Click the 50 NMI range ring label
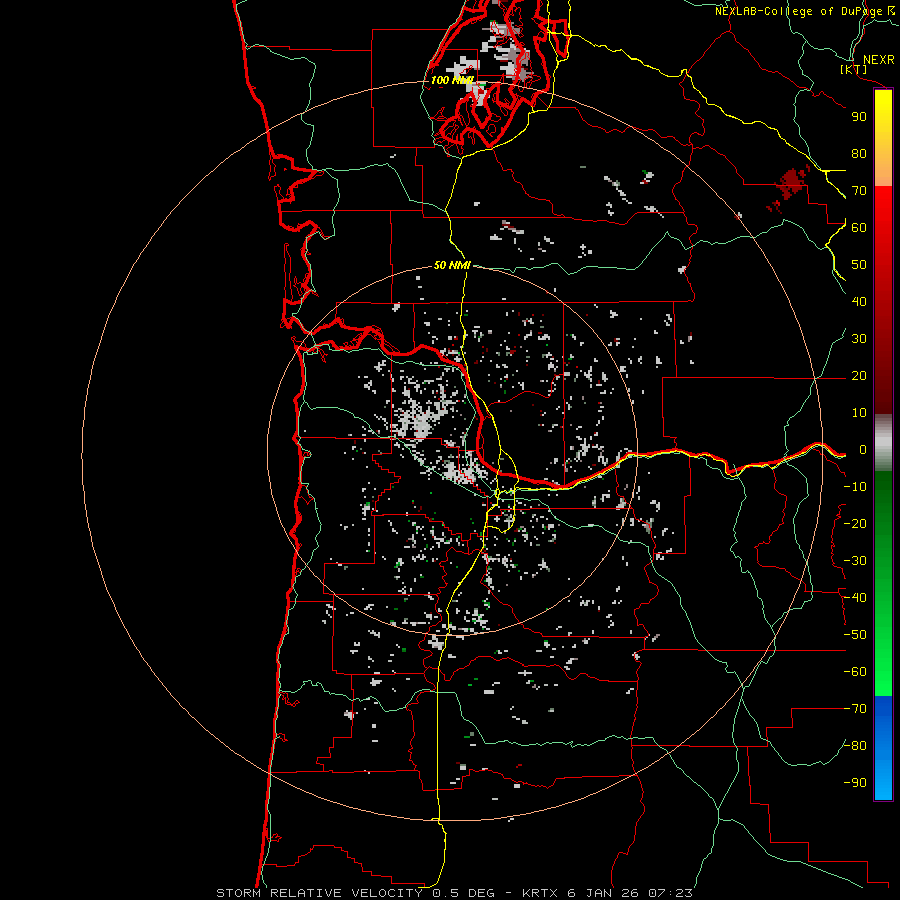 coord(452,265)
